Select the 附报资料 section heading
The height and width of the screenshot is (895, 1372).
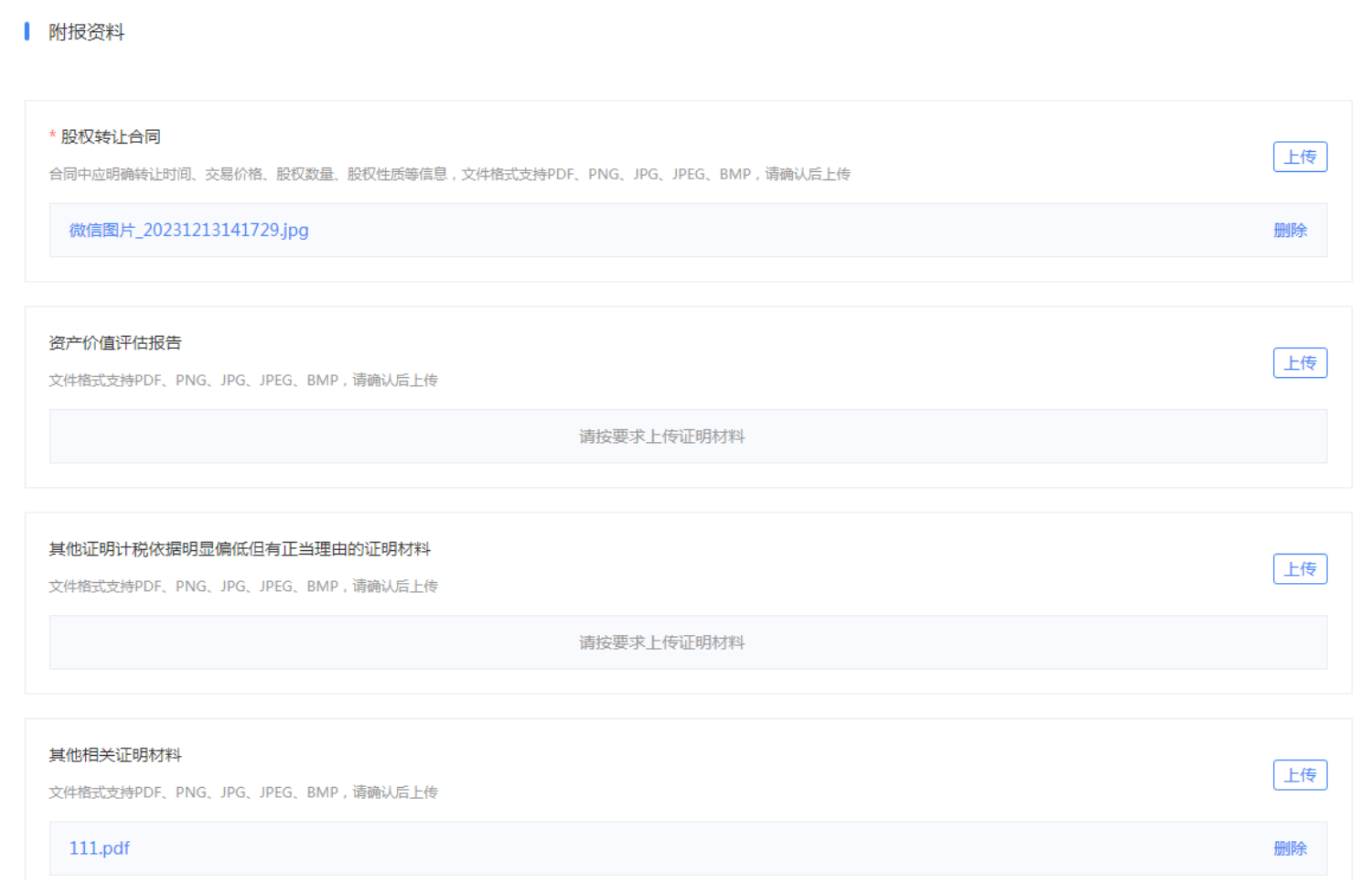click(x=86, y=32)
